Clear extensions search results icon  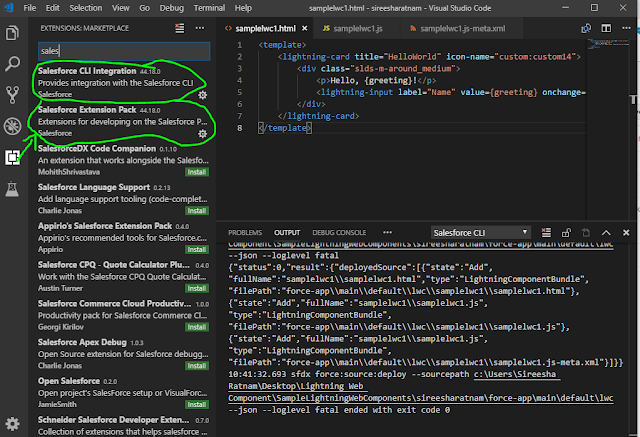[180, 28]
